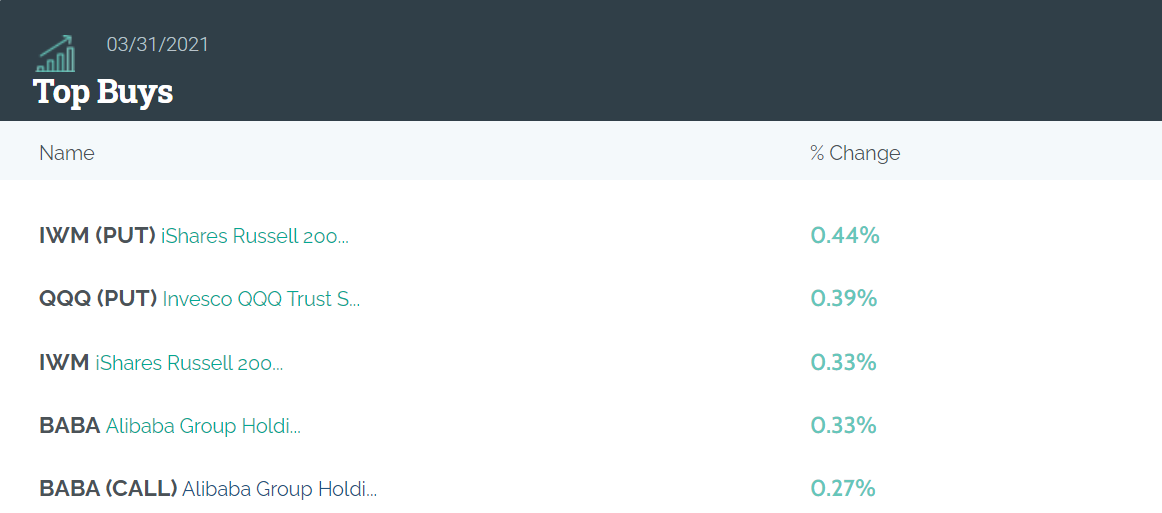Click the rising bar chart icon
Viewport: 1162px width, 513px height.
coord(56,53)
